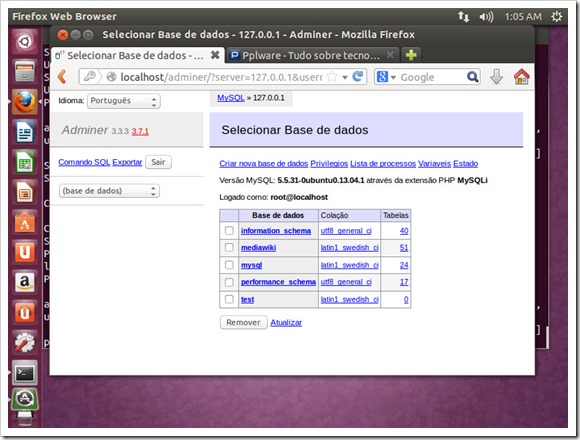Click the Atualizar link
The height and width of the screenshot is (440, 580).
coord(286,322)
